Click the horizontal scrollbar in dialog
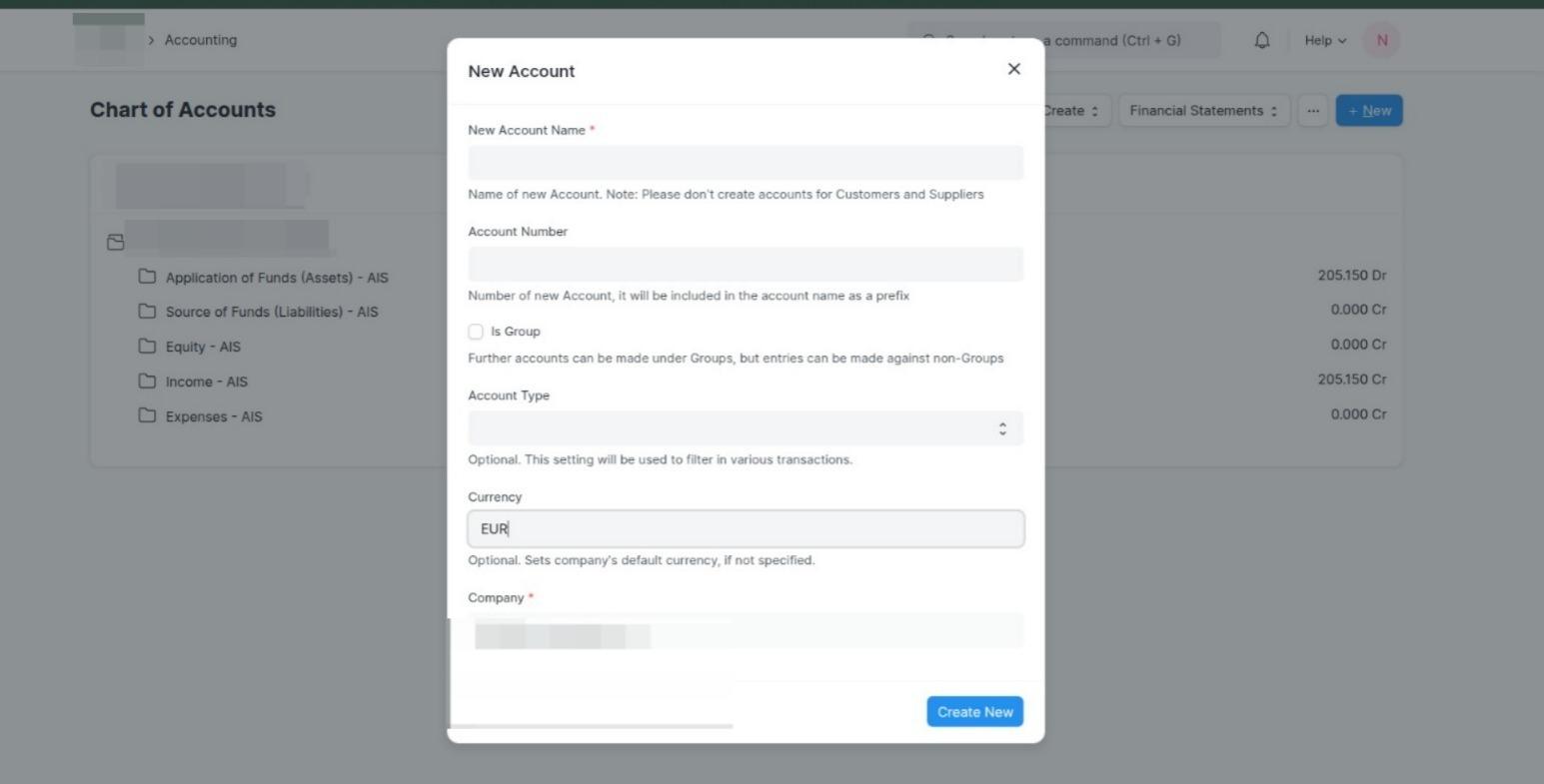This screenshot has width=1544, height=784. (x=590, y=725)
